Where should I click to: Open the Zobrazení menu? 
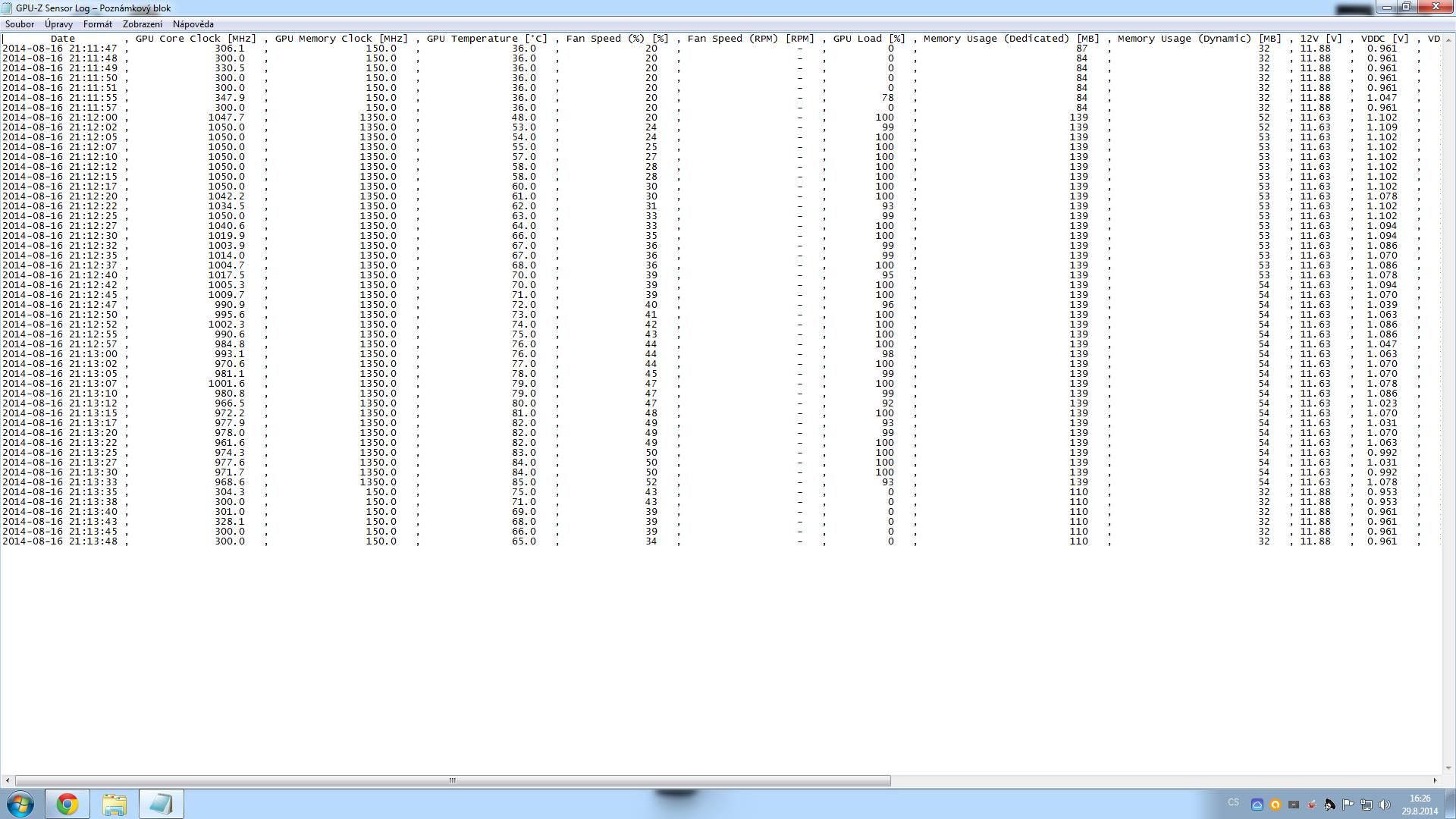pos(143,24)
